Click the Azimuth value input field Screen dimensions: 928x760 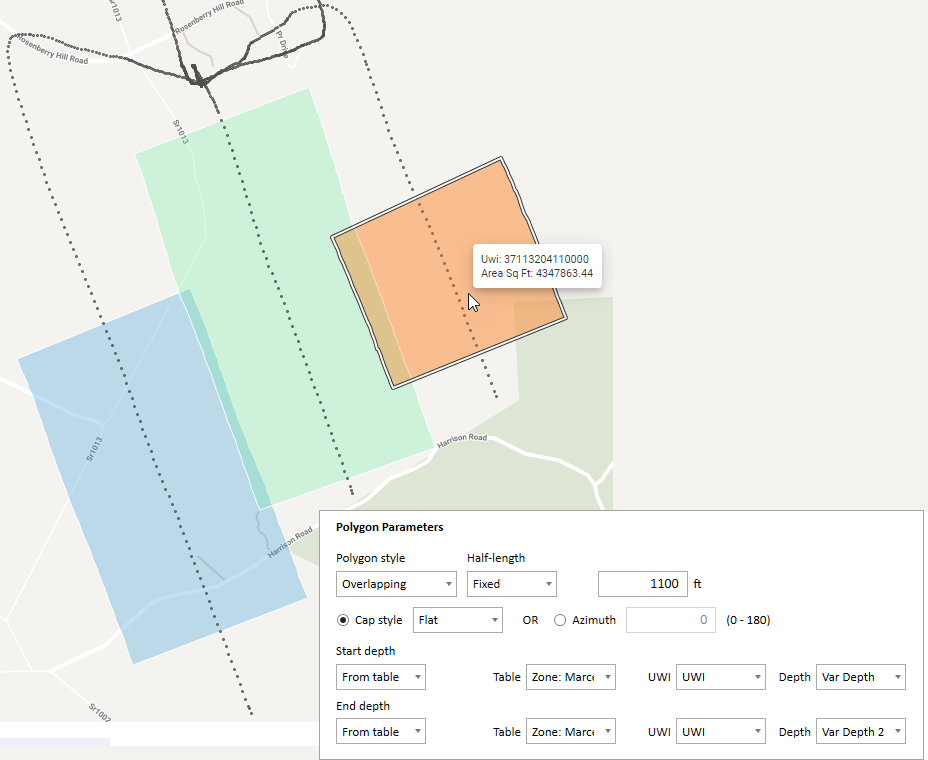[x=671, y=620]
